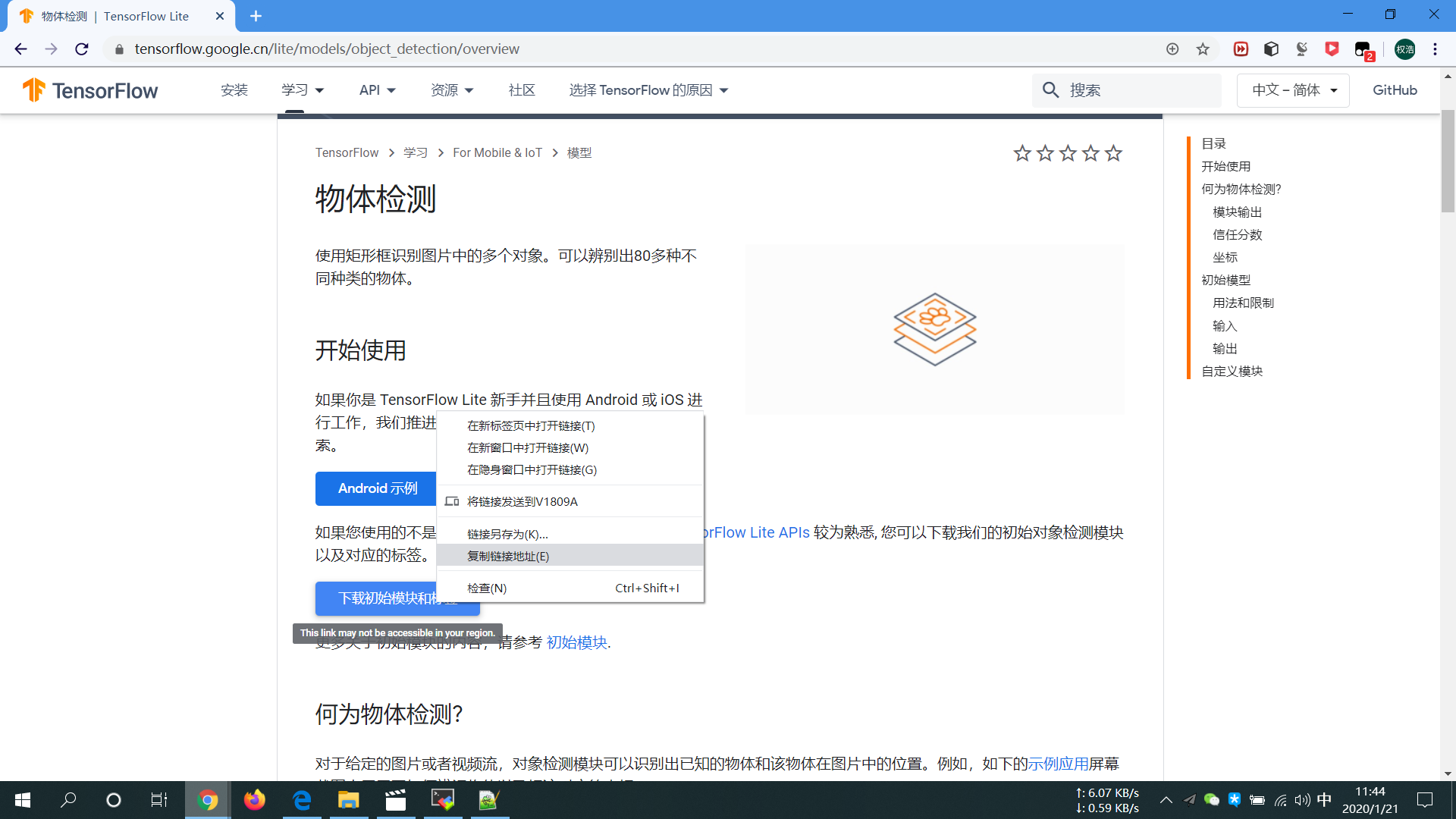The height and width of the screenshot is (819, 1456).
Task: Select 在新标签页中打开链接 from the context menu
Action: [530, 425]
